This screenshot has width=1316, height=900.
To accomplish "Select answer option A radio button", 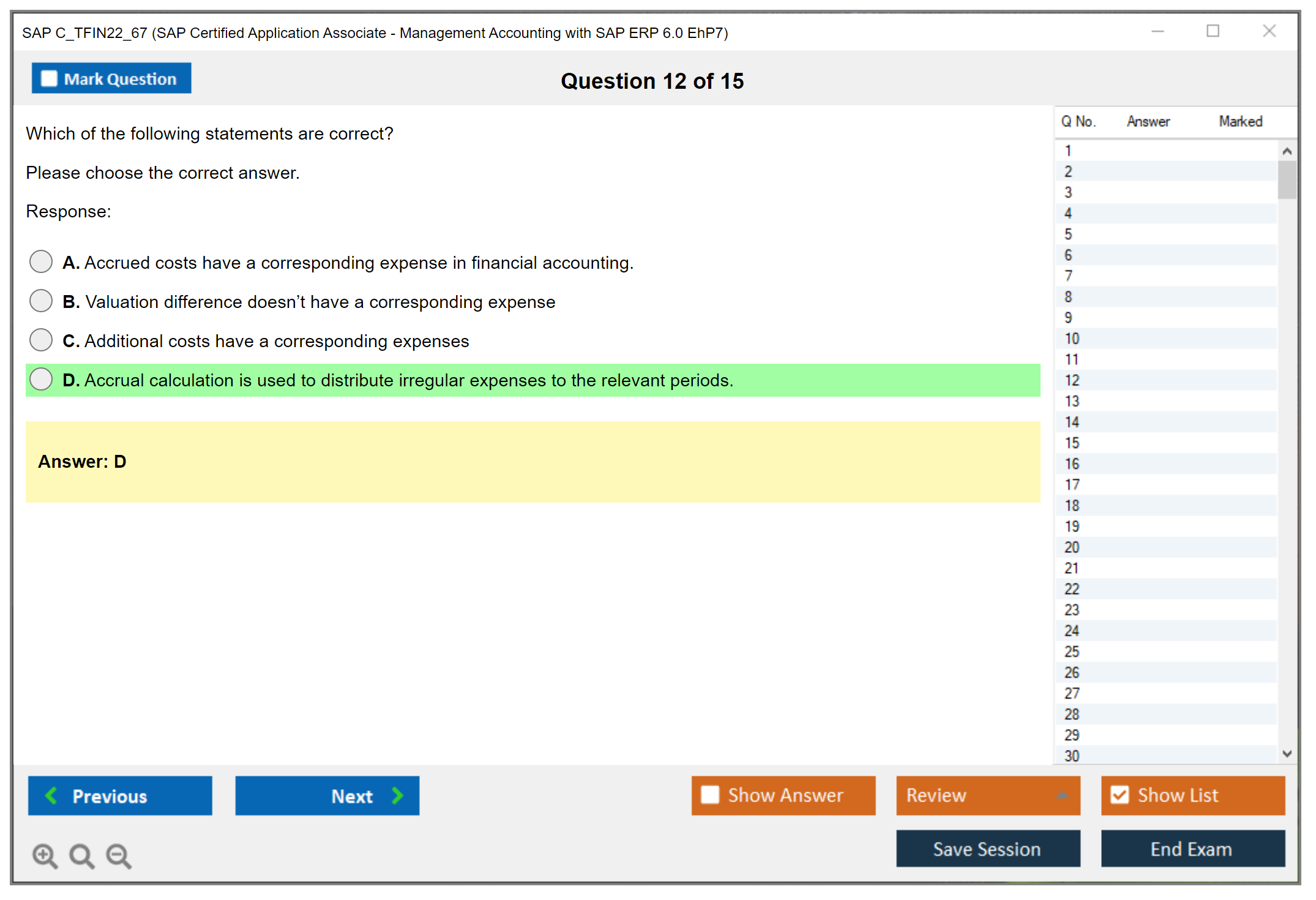I will click(41, 261).
